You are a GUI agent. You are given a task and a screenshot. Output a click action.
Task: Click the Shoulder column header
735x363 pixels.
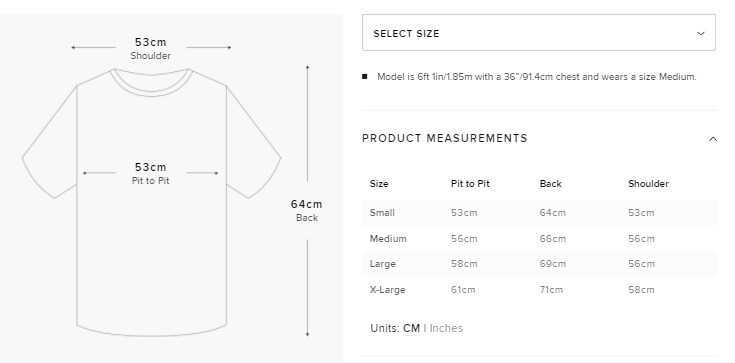point(648,184)
